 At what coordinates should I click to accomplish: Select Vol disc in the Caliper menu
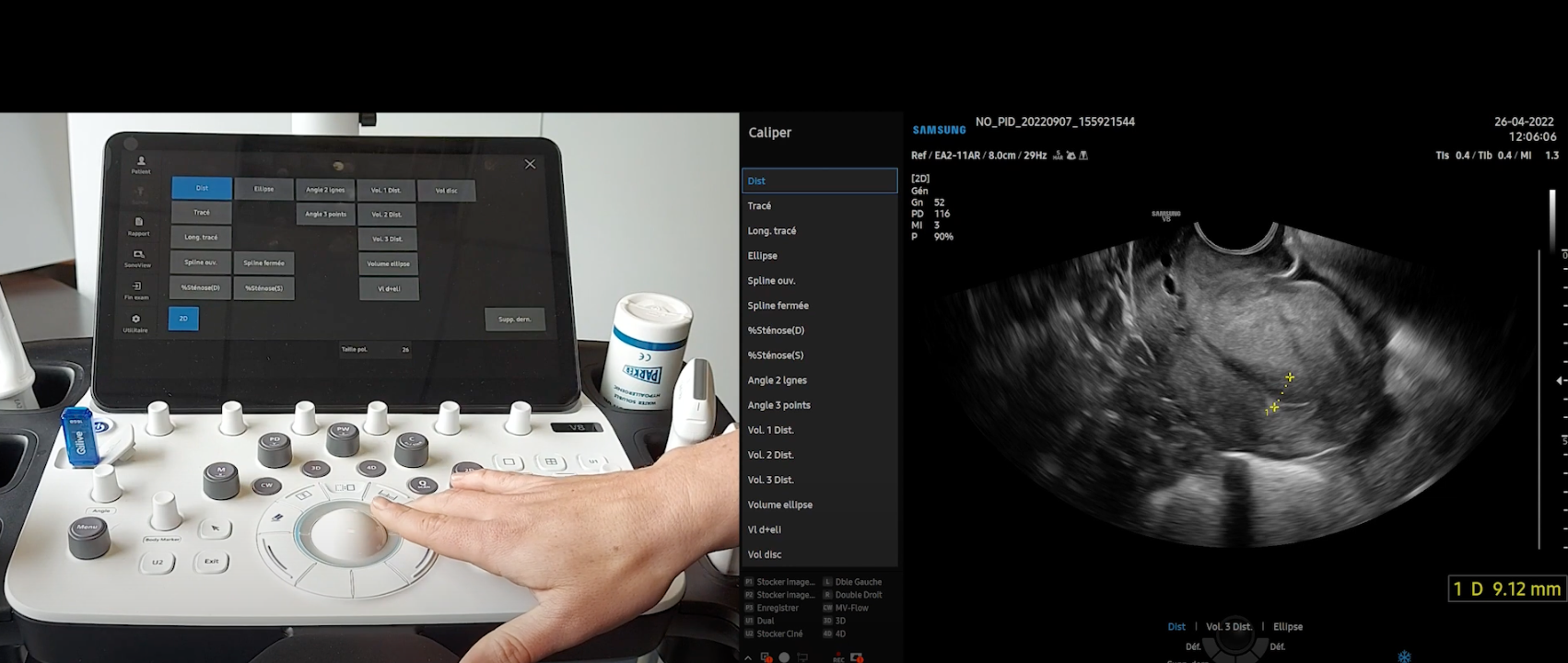(820, 553)
